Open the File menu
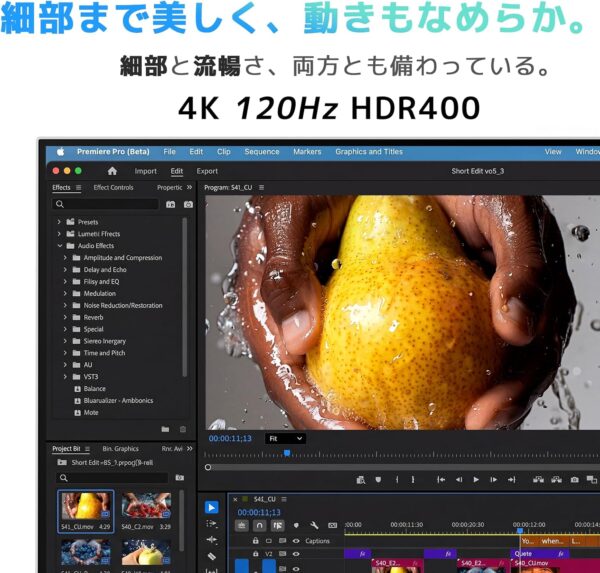The height and width of the screenshot is (573, 600). 169,152
